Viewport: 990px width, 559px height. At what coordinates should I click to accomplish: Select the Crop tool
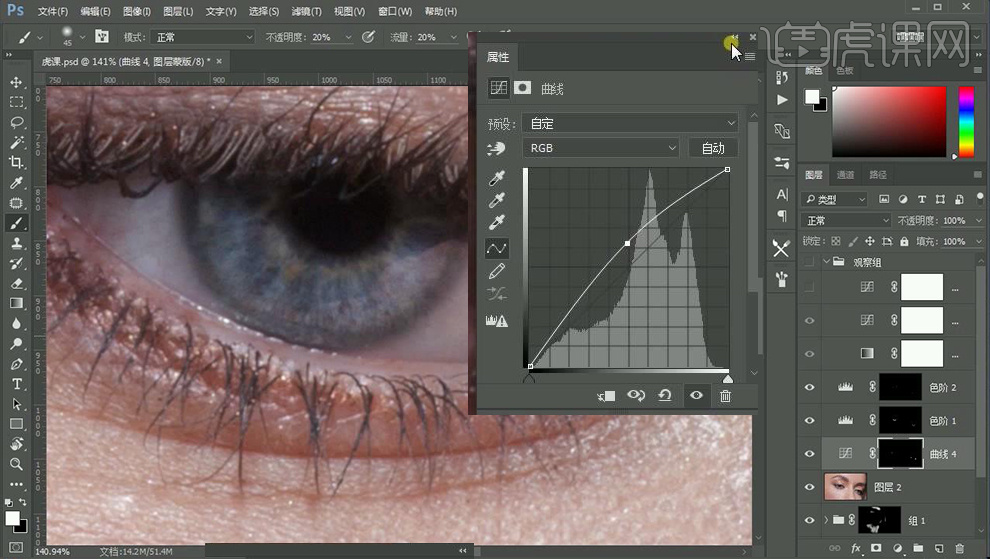coord(17,162)
